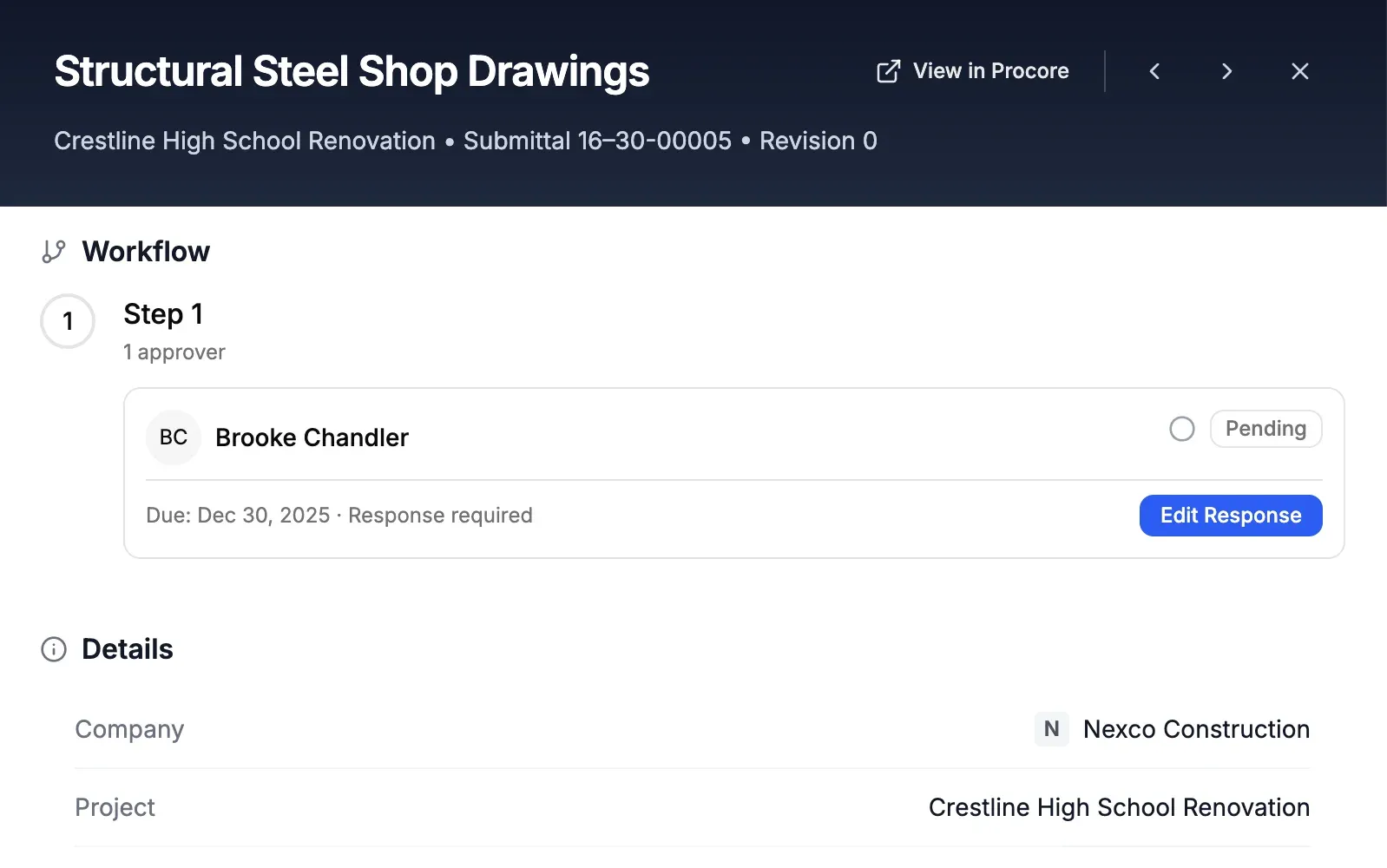
Task: Click the Due Dec 30, 2025 text
Action: [x=238, y=516]
